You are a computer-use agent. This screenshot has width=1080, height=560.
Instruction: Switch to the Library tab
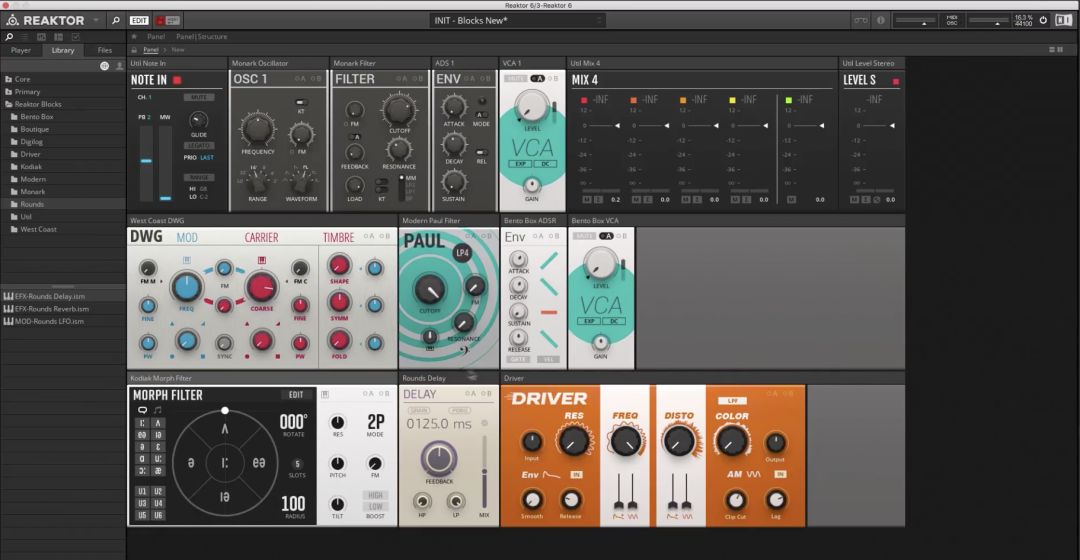[63, 50]
